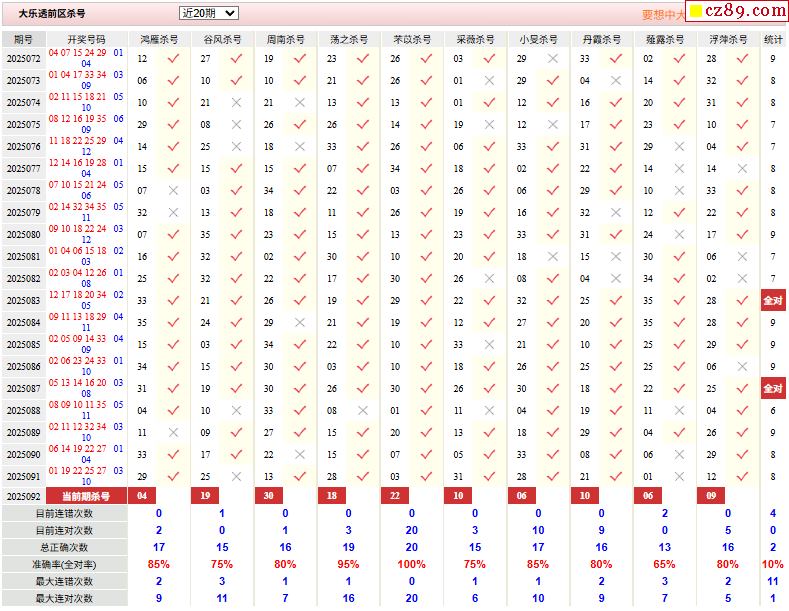789x611 pixels.
Task: Click the 丹霞杀号 column header
Action: pyautogui.click(x=601, y=39)
